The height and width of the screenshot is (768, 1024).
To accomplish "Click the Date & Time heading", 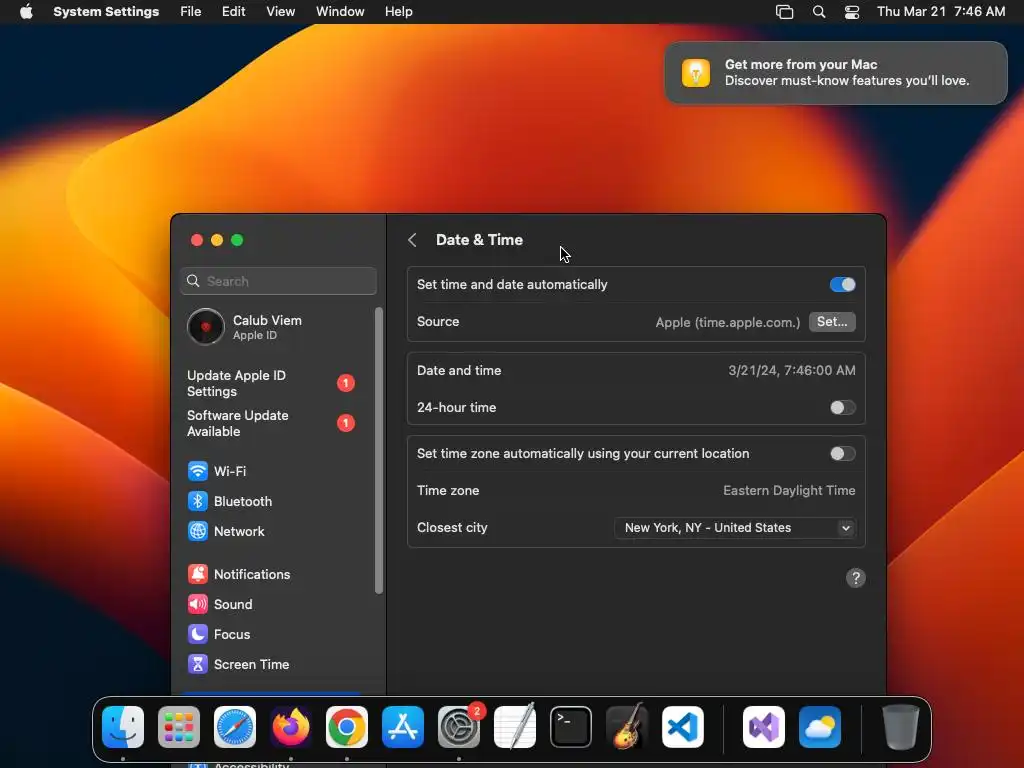I will point(479,240).
